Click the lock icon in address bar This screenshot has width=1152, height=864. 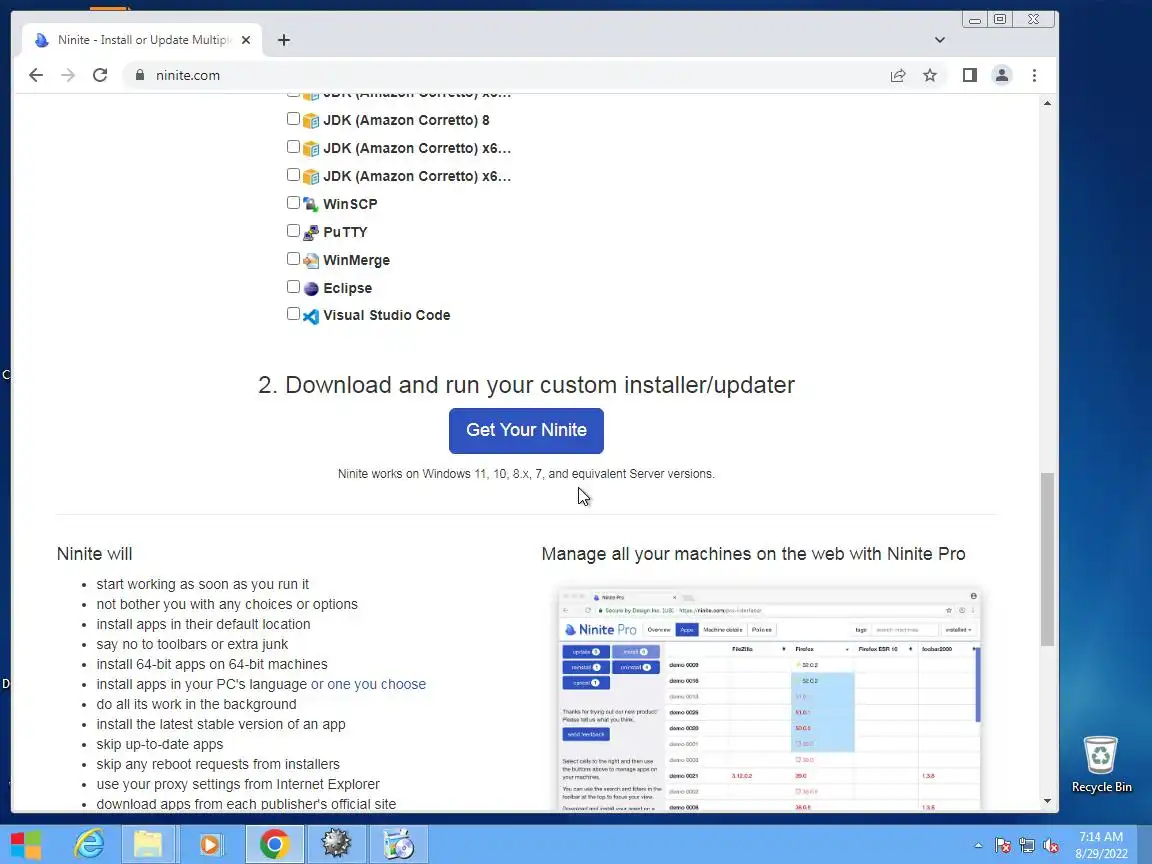(140, 75)
